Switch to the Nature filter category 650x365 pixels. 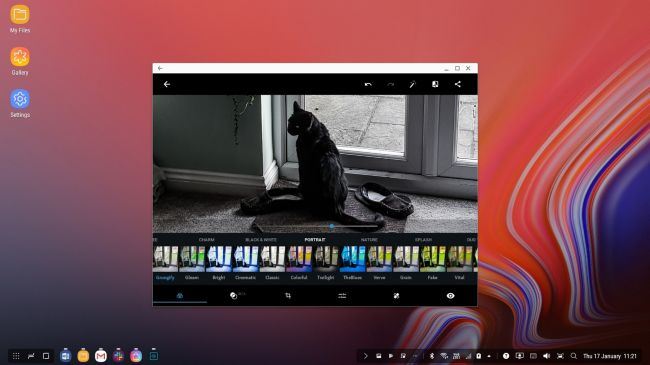tap(369, 240)
